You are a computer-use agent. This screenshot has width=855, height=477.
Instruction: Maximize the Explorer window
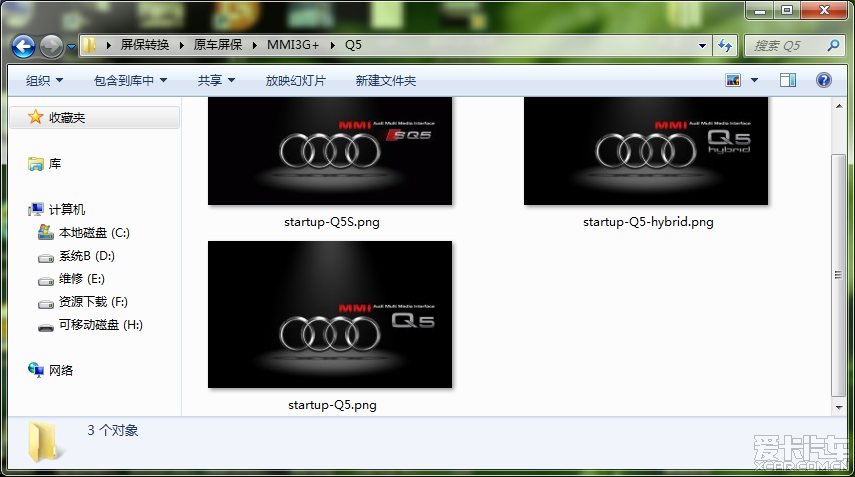(x=787, y=10)
